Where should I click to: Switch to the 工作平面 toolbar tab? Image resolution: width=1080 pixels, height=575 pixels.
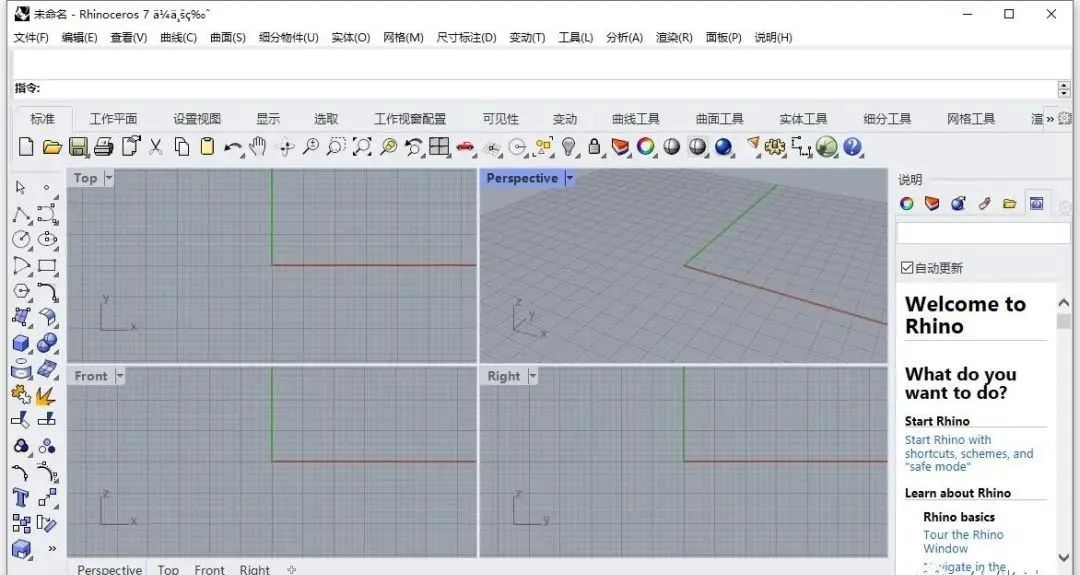[x=113, y=118]
